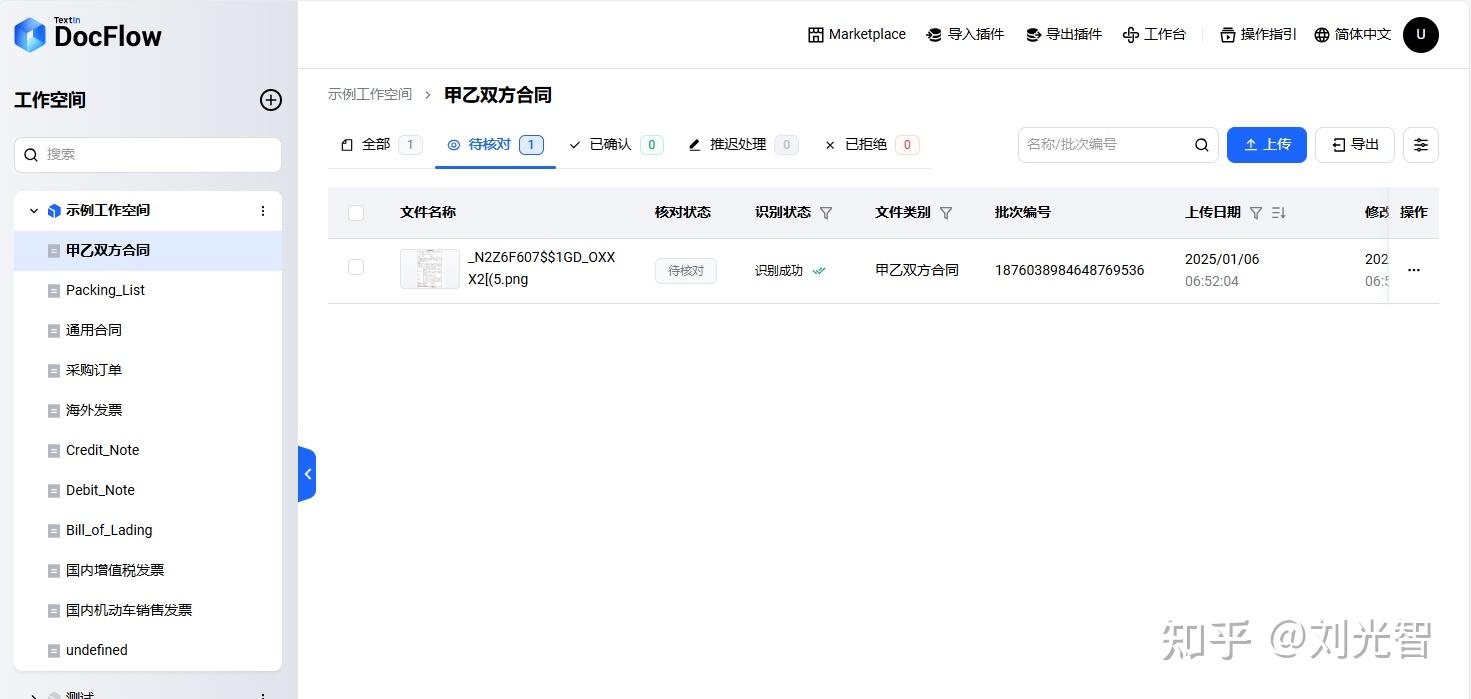Select all files with the header checkbox
This screenshot has height=699, width=1471.
coord(356,212)
